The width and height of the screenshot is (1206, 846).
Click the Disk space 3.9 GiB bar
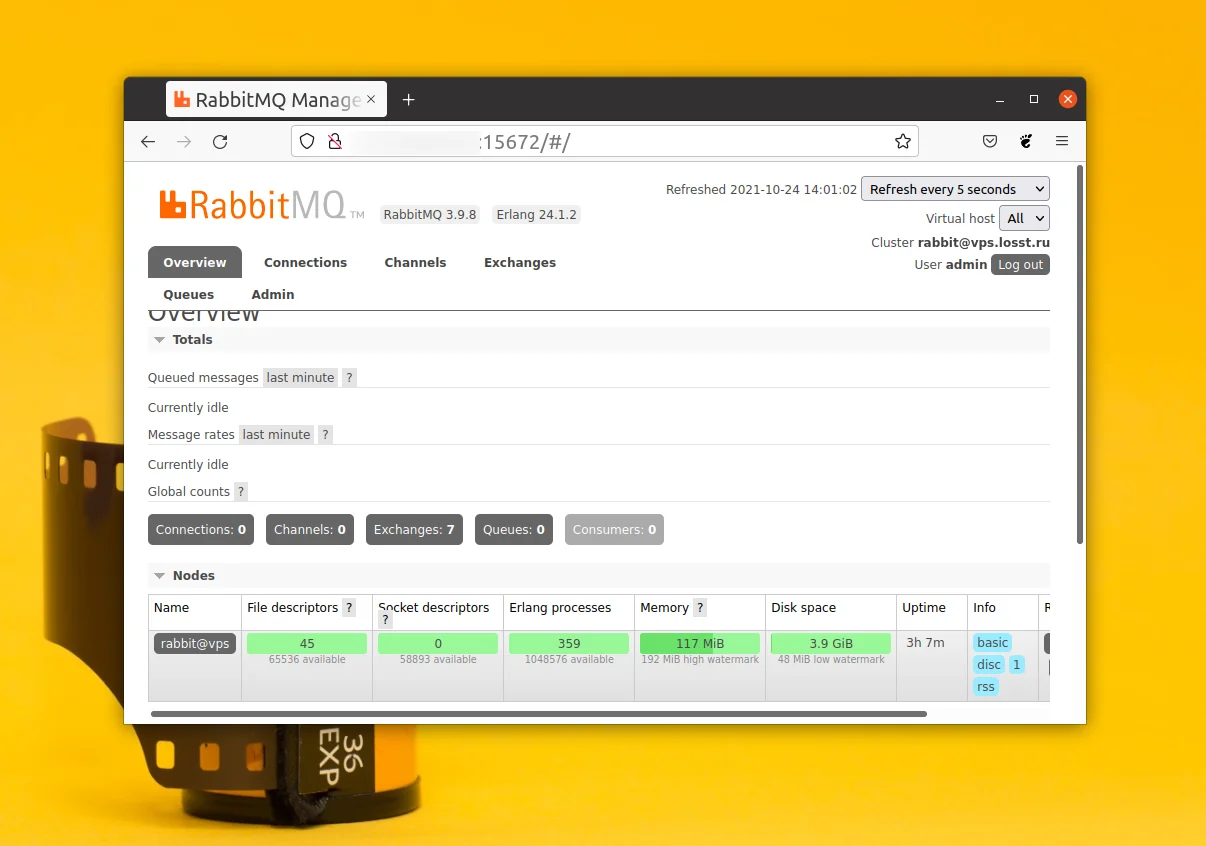tap(831, 643)
